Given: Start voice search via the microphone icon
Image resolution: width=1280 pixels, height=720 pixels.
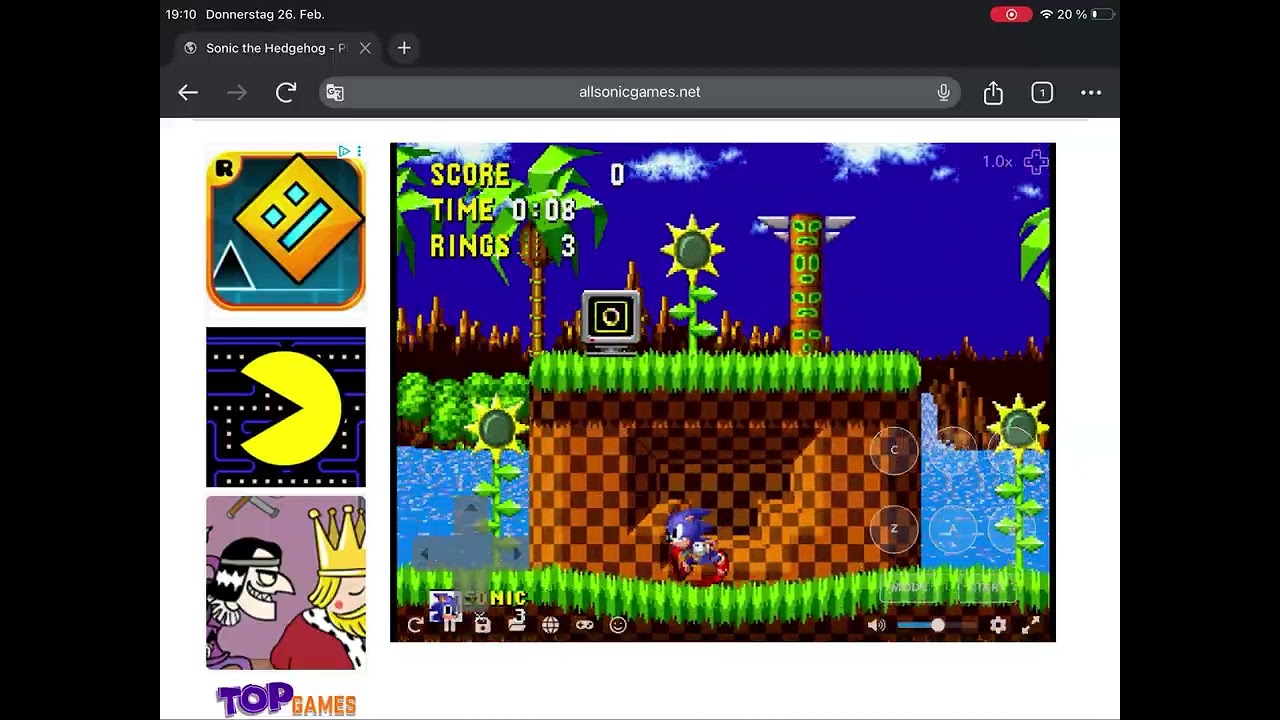Looking at the screenshot, I should (943, 92).
